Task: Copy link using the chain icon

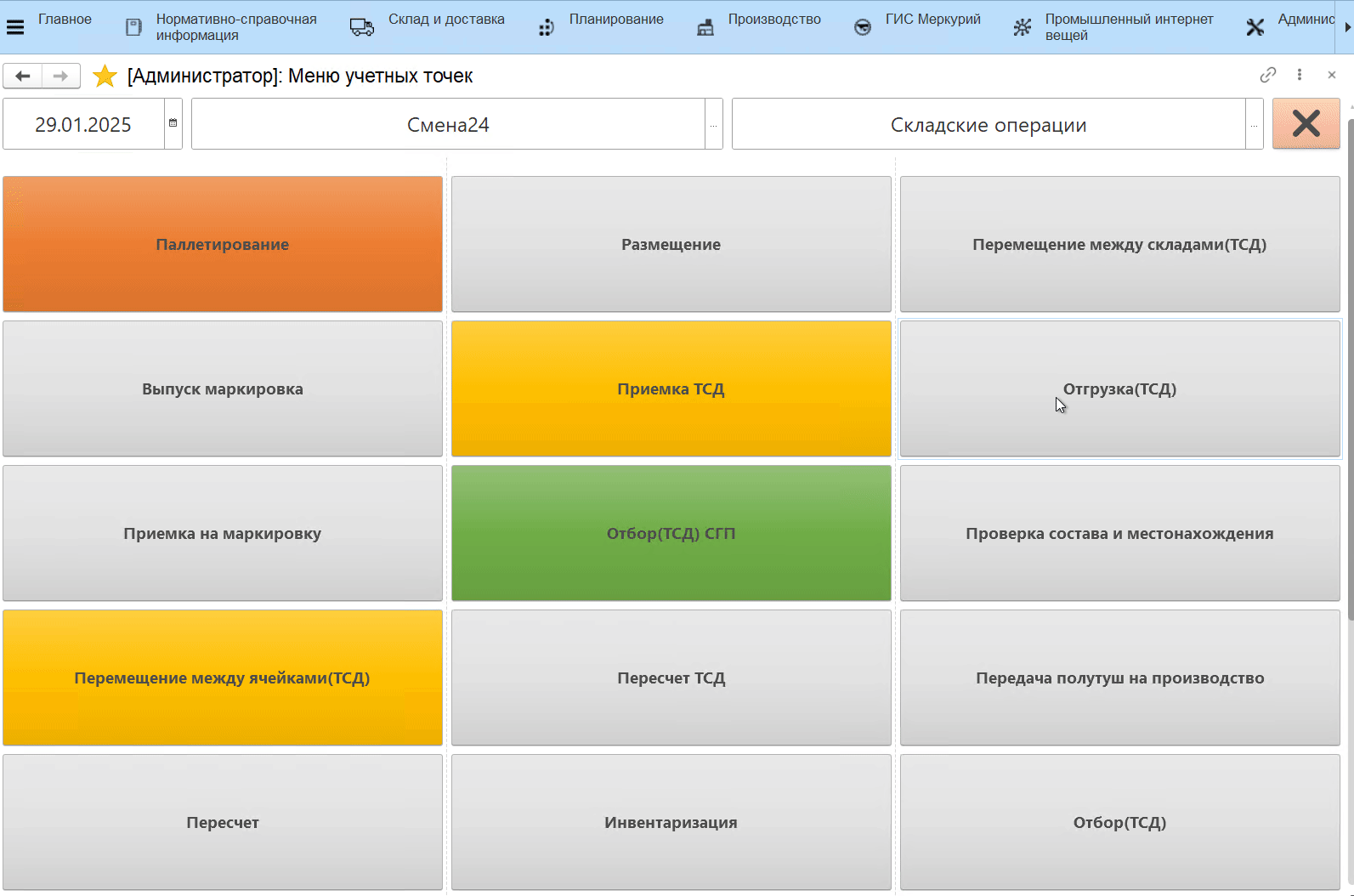Action: click(x=1267, y=75)
